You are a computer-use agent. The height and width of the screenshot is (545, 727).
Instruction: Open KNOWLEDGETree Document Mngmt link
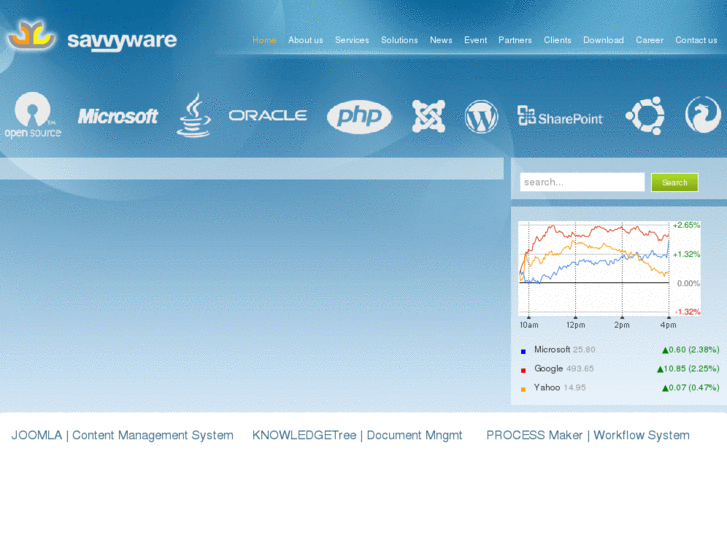357,436
